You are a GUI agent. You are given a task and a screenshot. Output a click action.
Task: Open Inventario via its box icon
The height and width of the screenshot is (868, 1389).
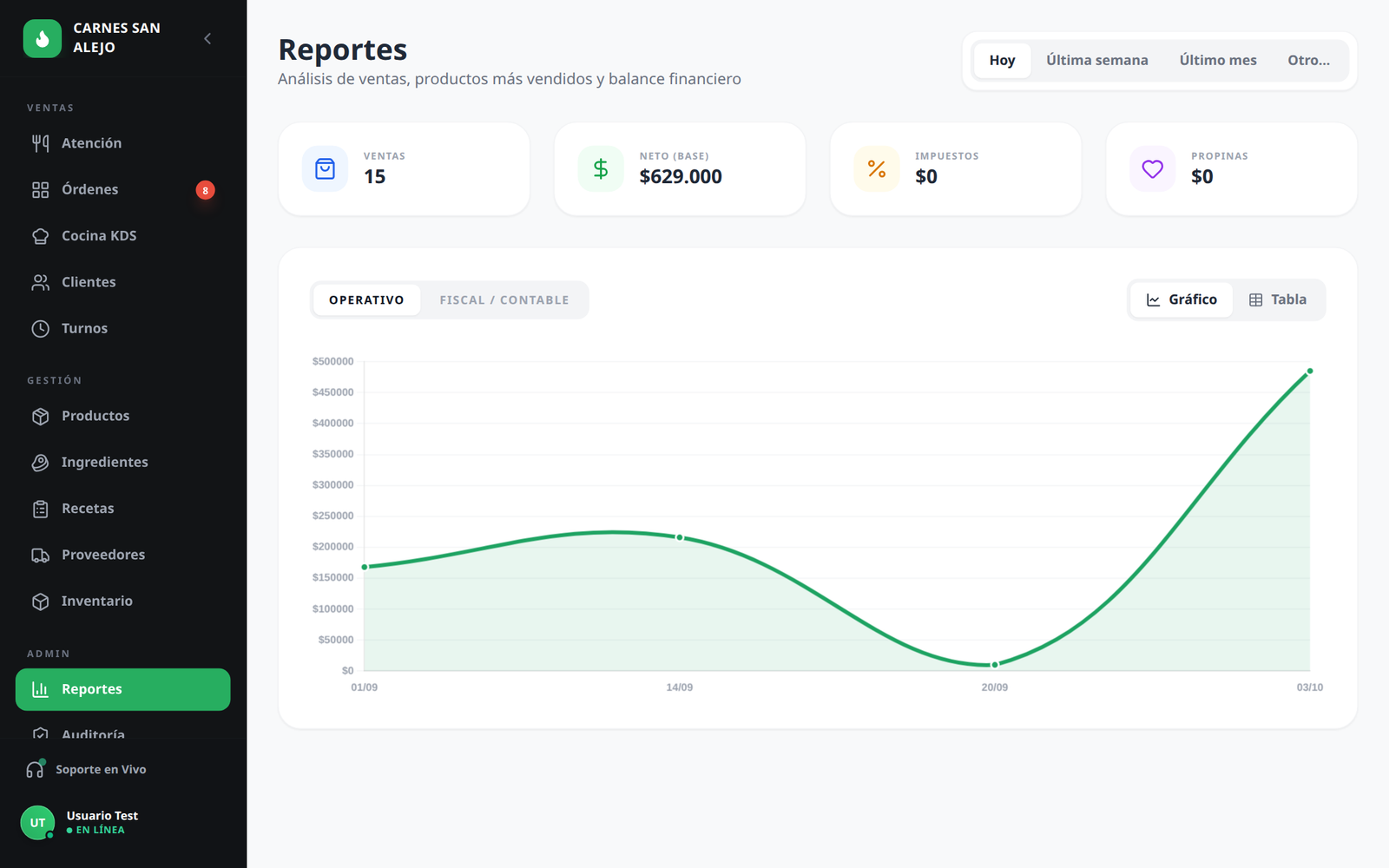click(41, 602)
